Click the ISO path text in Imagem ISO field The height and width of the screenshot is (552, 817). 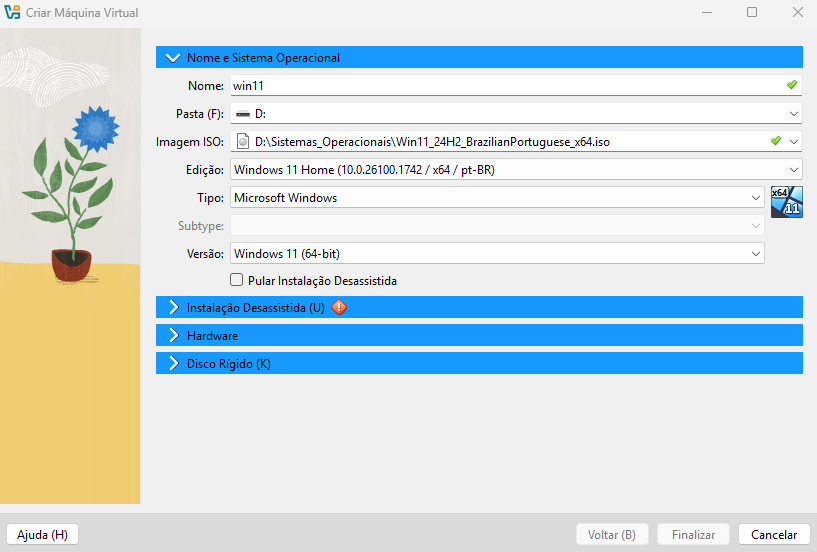pos(432,142)
